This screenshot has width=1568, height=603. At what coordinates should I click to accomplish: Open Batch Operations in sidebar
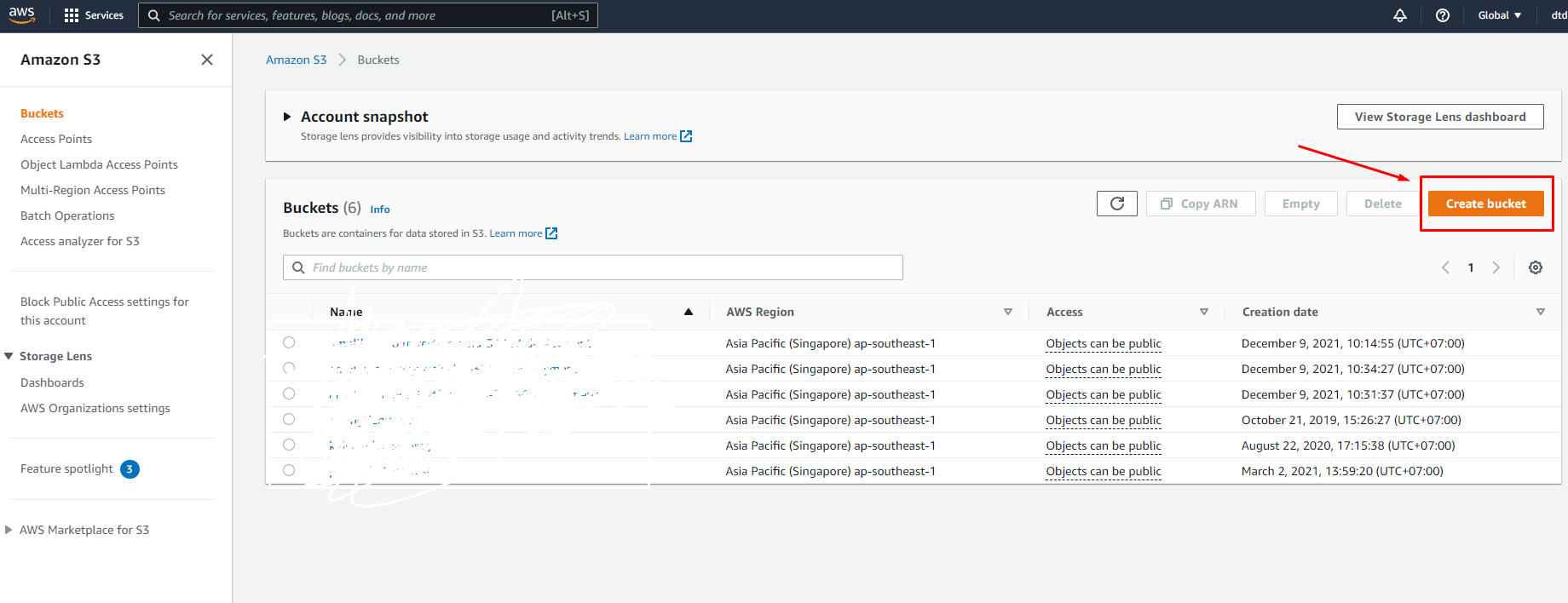[x=67, y=215]
